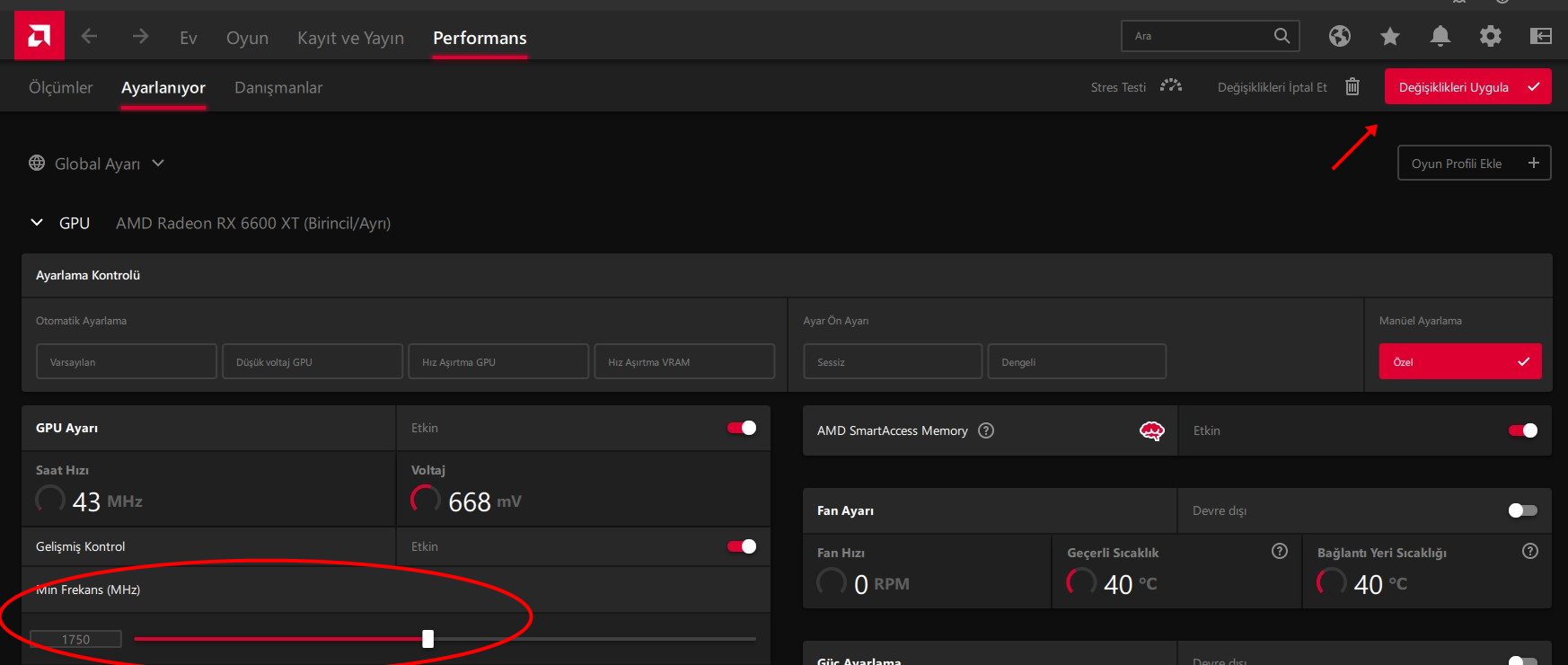This screenshot has width=1568, height=665.
Task: Toggle the Gelişmiş Kontrol switch
Action: (x=742, y=546)
